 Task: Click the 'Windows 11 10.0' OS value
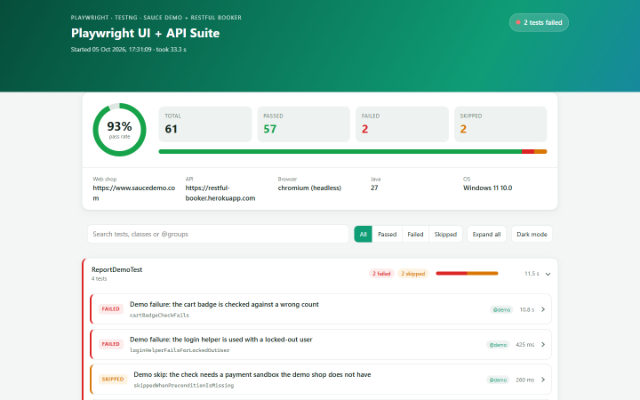[487, 188]
